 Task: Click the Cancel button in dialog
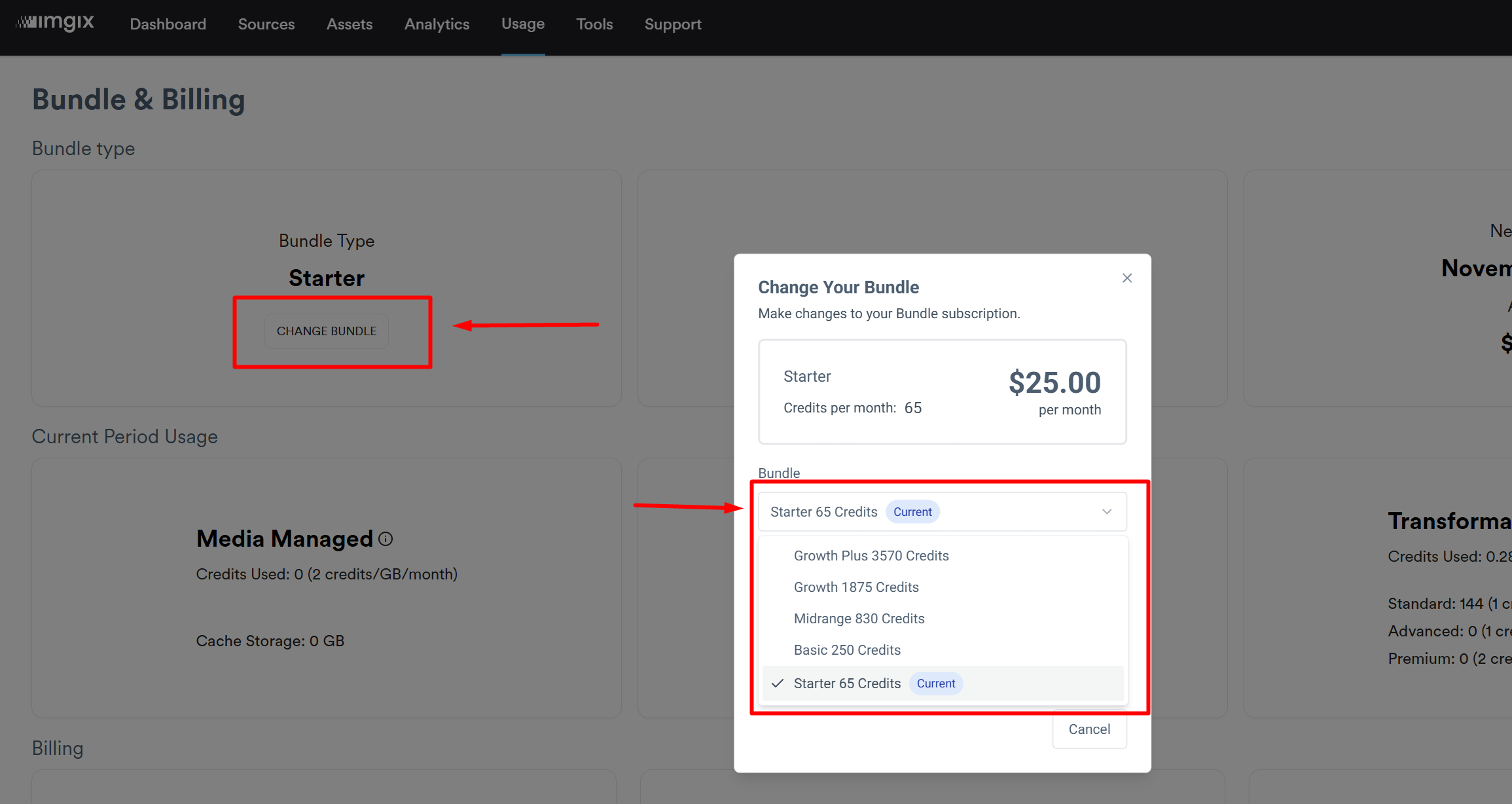1089,729
